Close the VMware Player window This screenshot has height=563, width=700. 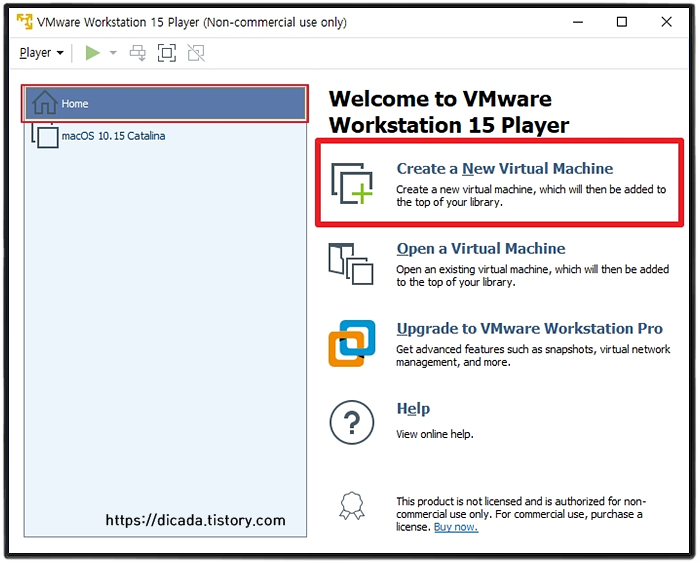tap(667, 22)
